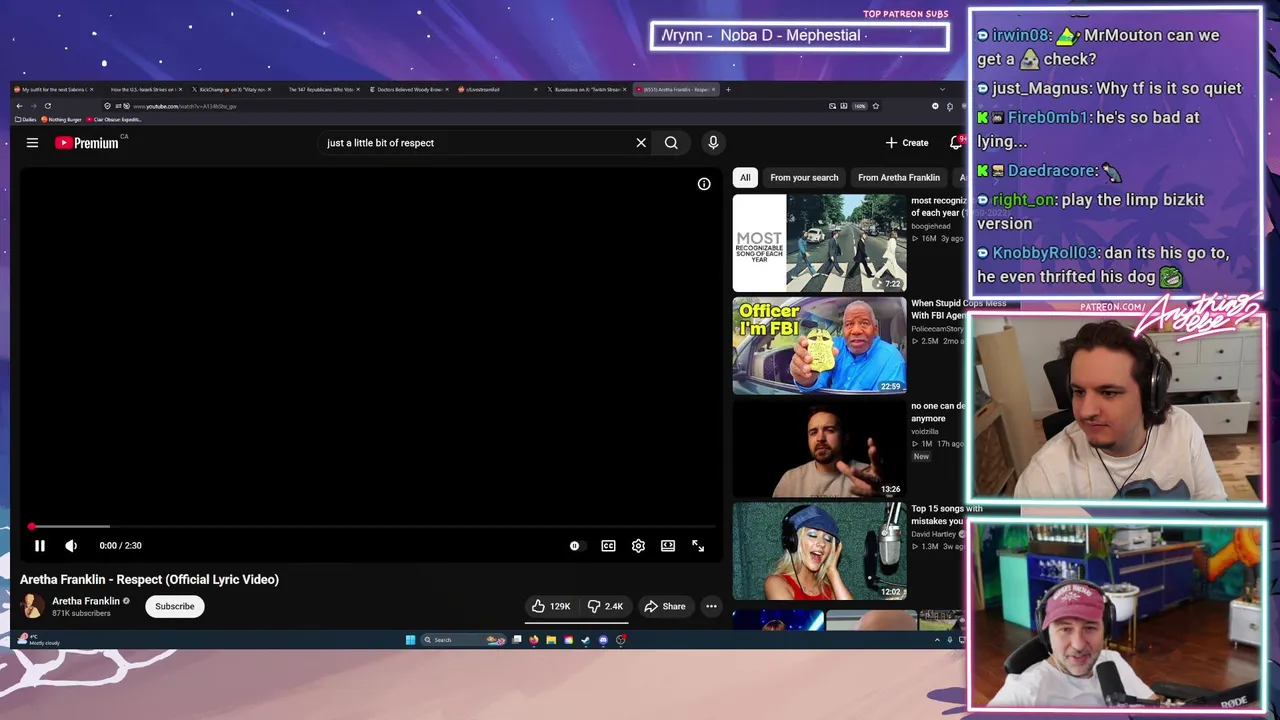Switch to 'The 147 Republicans Who Vote' tab
1280x720 pixels.
pos(320,89)
